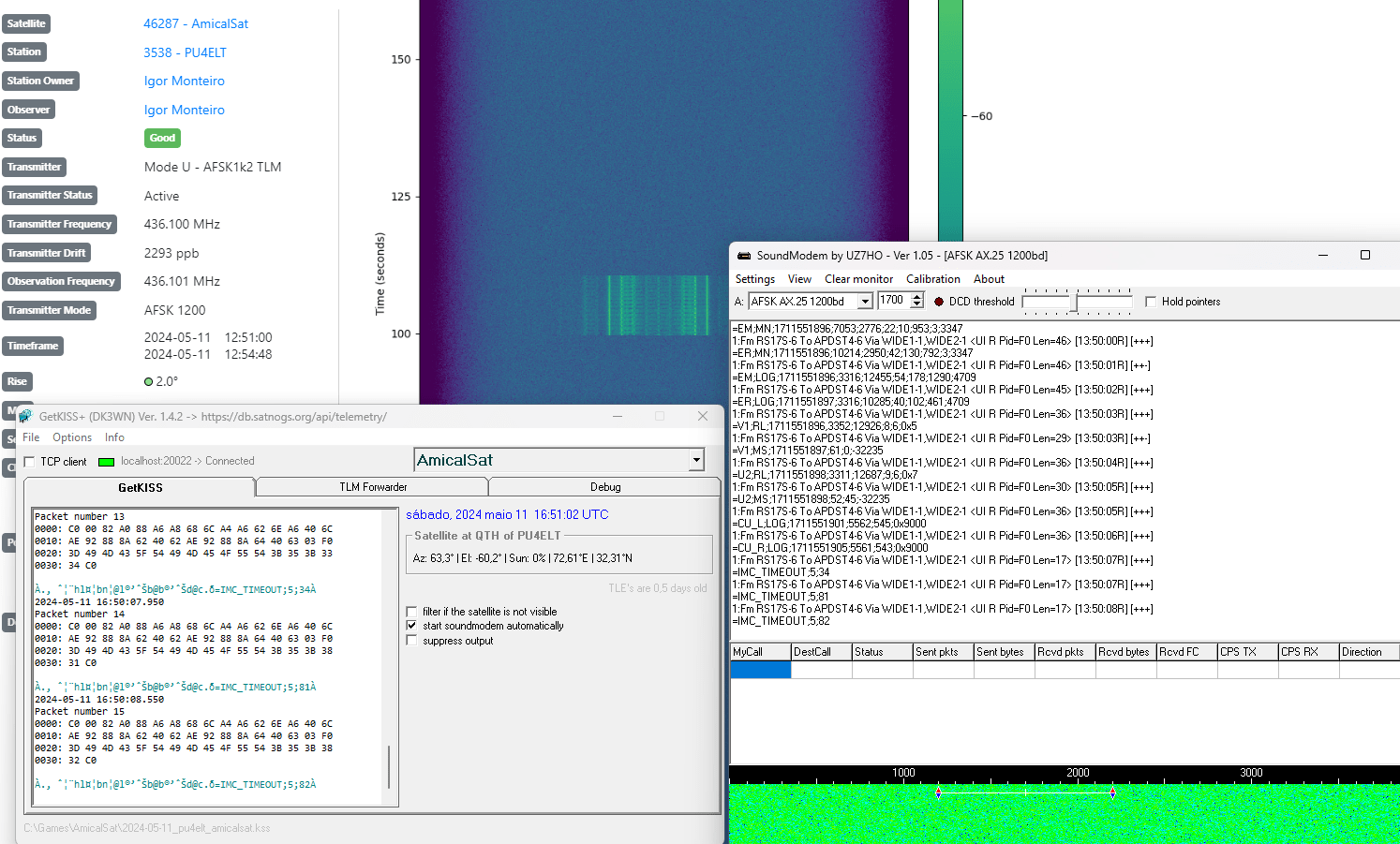The width and height of the screenshot is (1400, 844).
Task: Expand the AFSK AX.25 1200bd modem dropdown
Action: coord(865,302)
